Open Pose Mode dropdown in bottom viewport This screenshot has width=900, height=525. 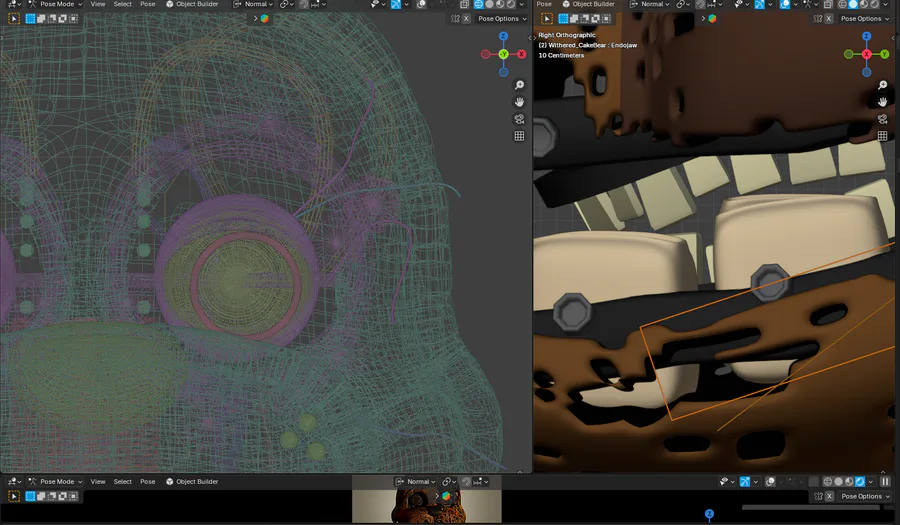tap(56, 481)
